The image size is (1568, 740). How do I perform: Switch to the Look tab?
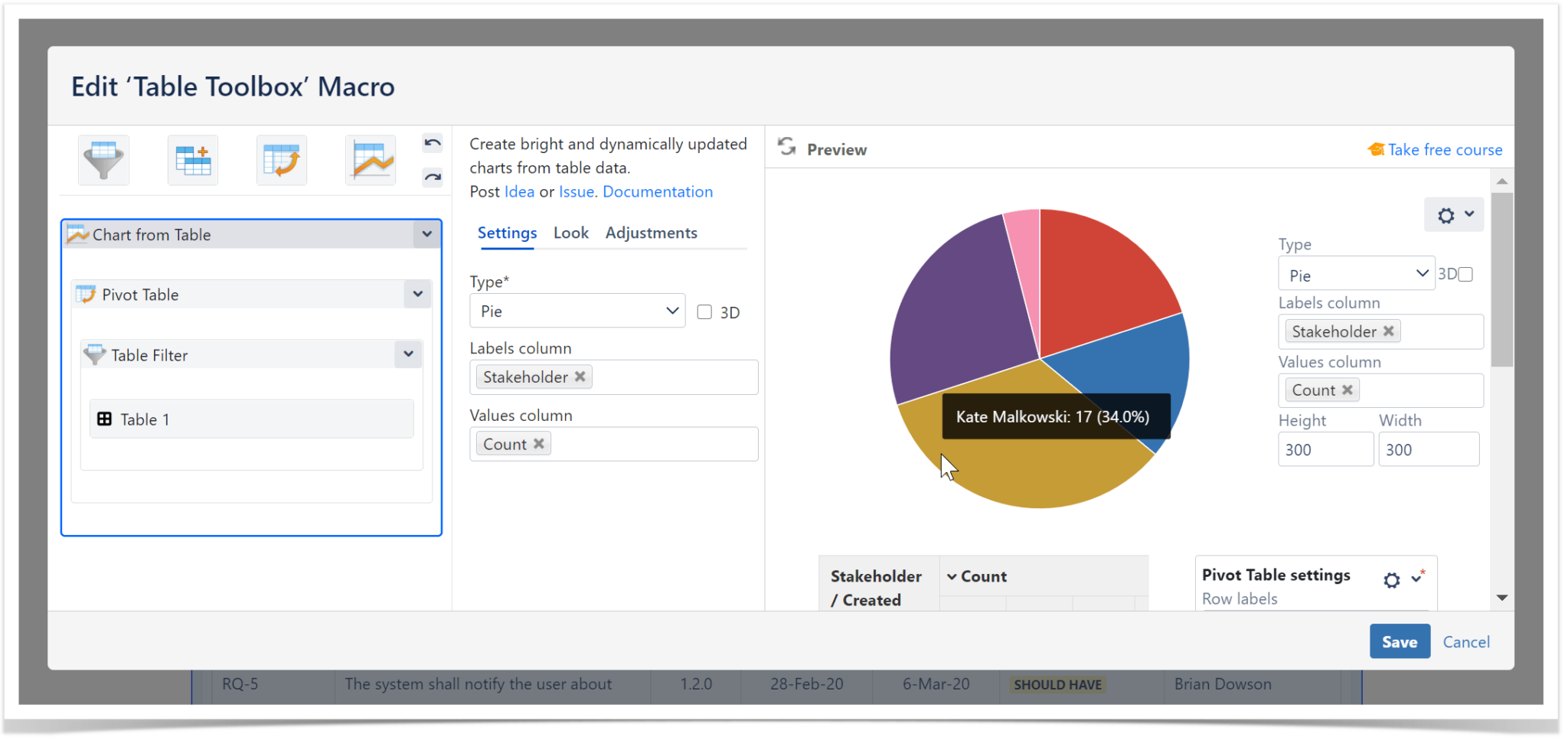[570, 233]
